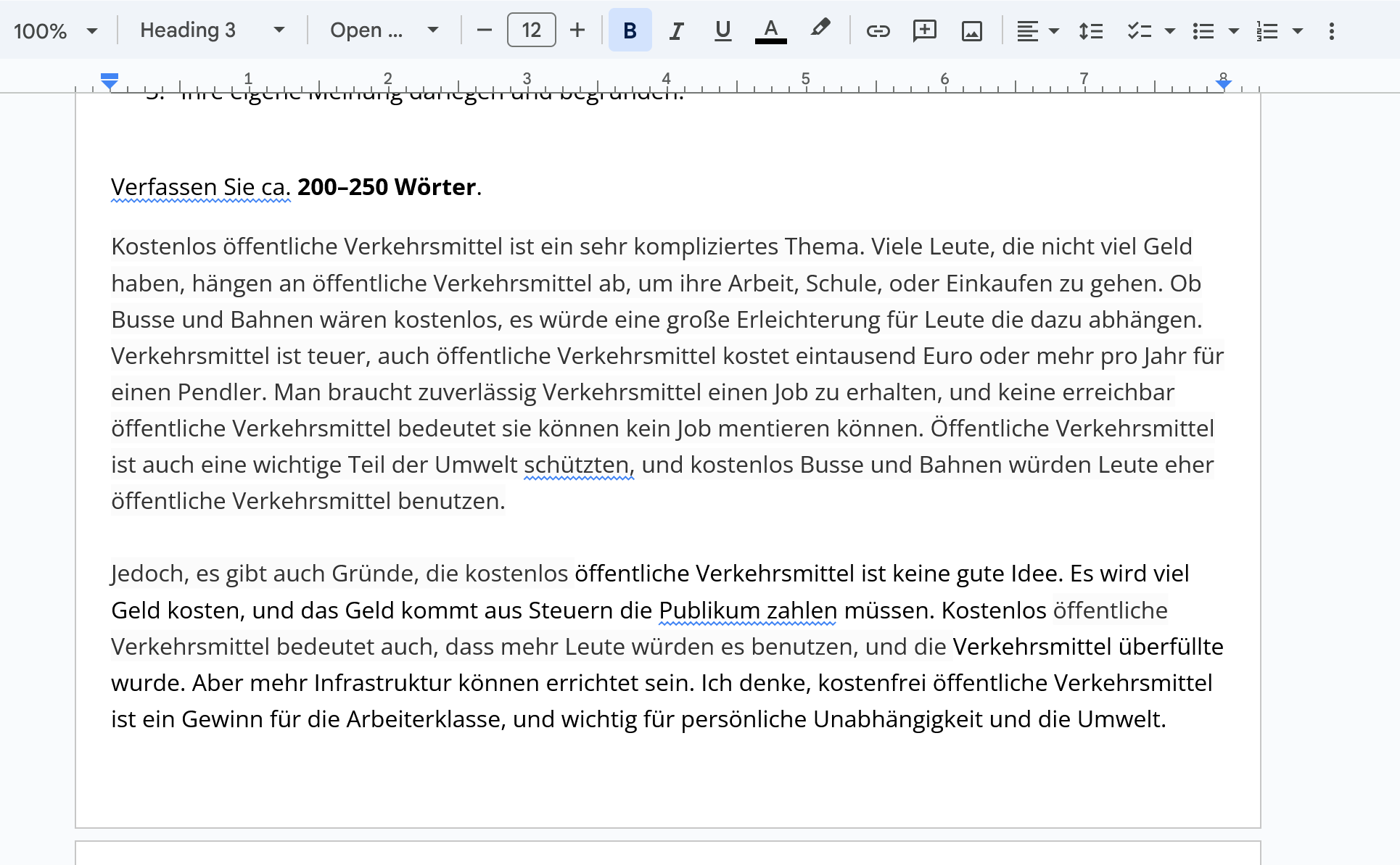The height and width of the screenshot is (865, 1400).
Task: Toggle italic formatting
Action: [x=676, y=30]
